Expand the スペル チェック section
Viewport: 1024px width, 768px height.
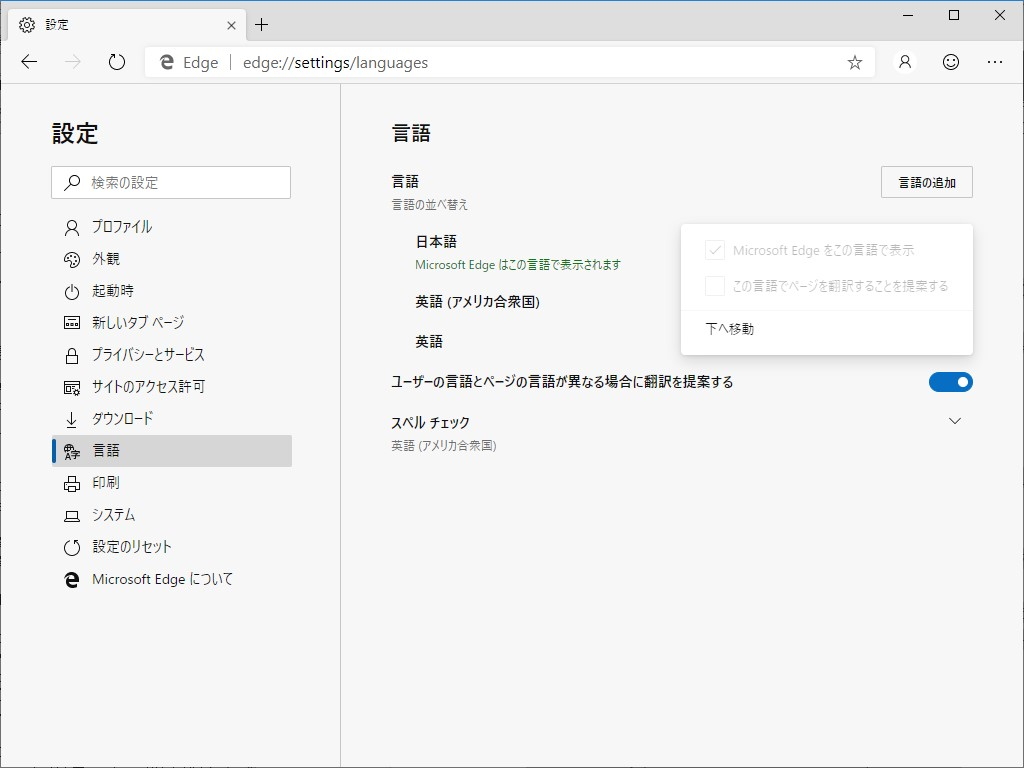point(953,421)
